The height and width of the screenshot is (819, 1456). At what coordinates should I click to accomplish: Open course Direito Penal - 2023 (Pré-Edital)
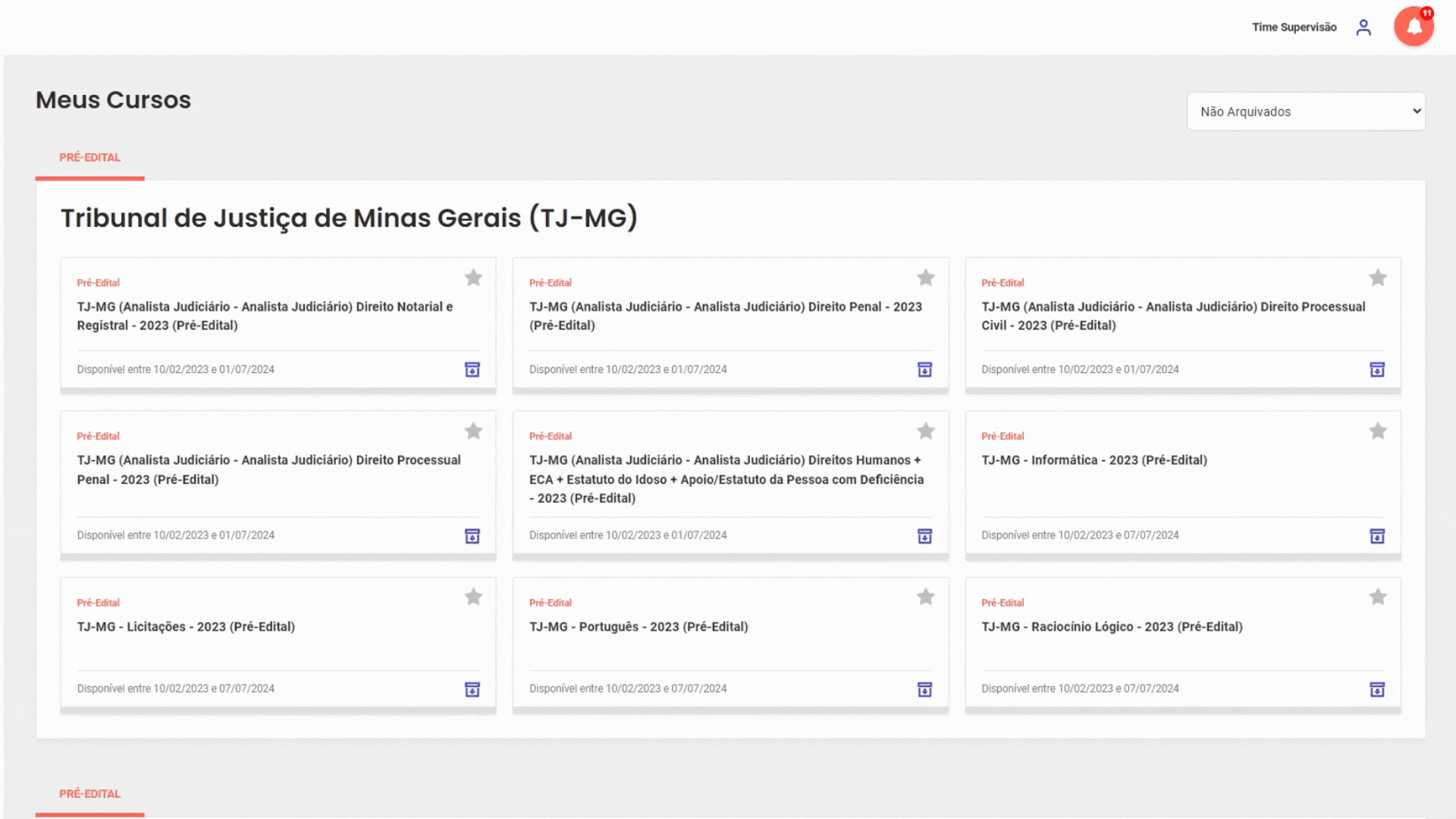point(725,315)
